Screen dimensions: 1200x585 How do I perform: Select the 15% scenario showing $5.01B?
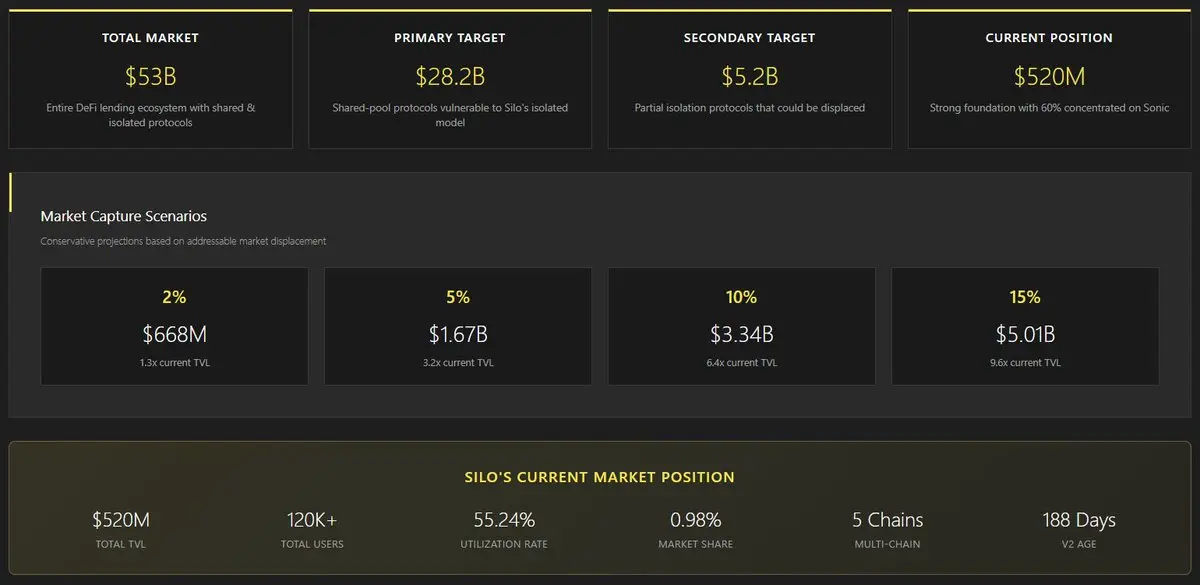coord(1025,326)
